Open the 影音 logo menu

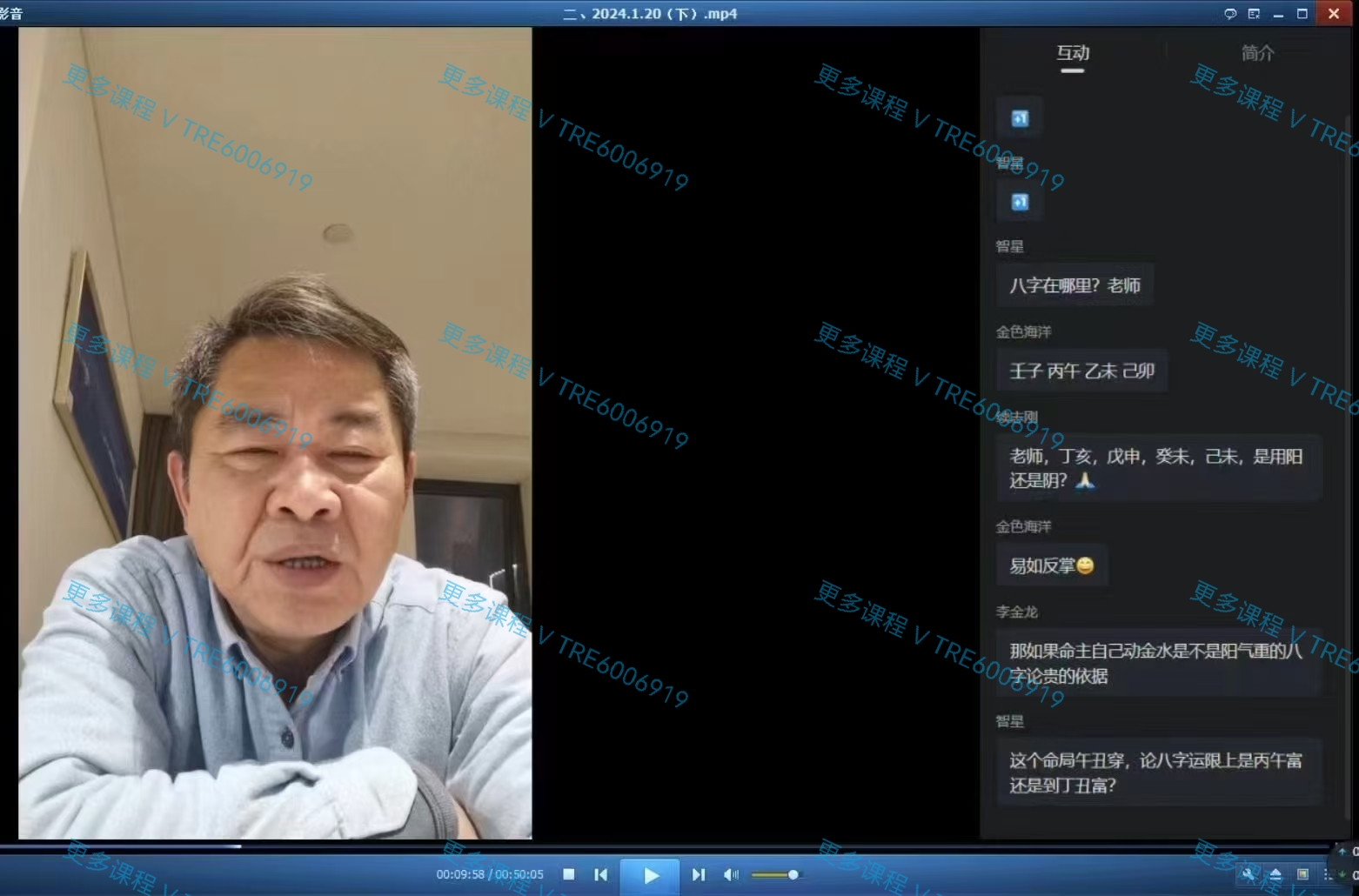point(11,14)
